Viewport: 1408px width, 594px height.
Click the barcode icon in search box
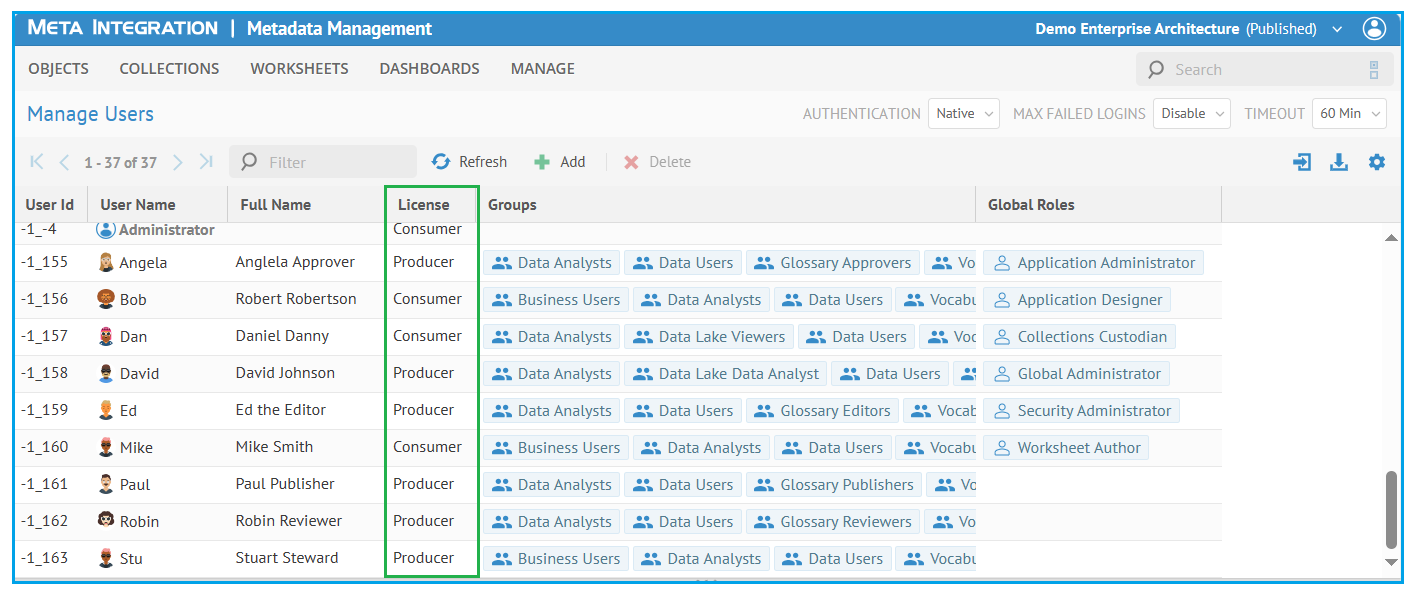[x=1374, y=70]
